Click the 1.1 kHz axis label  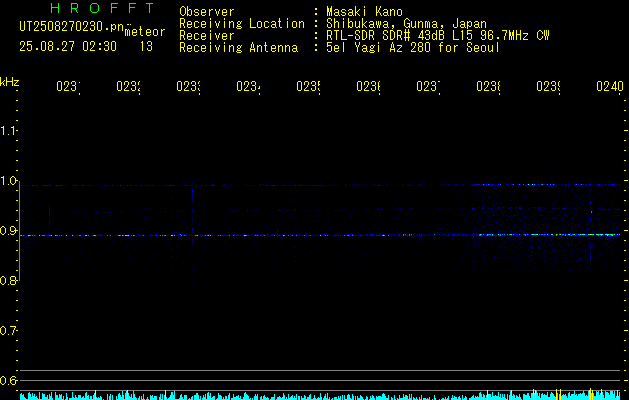[x=8, y=131]
